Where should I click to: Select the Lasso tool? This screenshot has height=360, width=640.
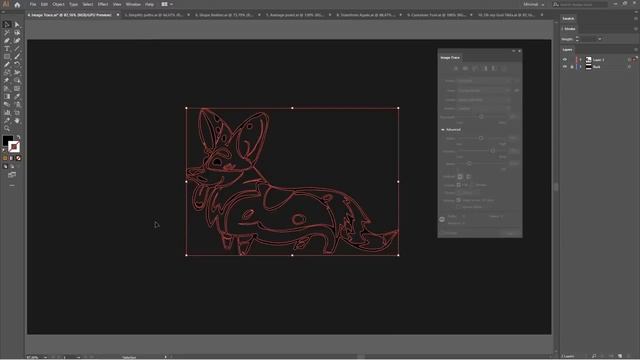click(17, 33)
